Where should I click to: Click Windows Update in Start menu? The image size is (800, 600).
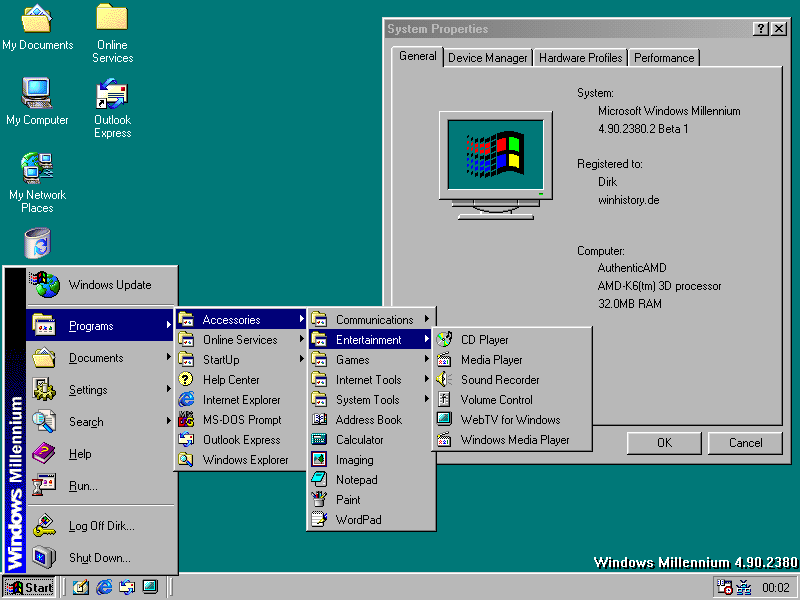pyautogui.click(x=100, y=285)
